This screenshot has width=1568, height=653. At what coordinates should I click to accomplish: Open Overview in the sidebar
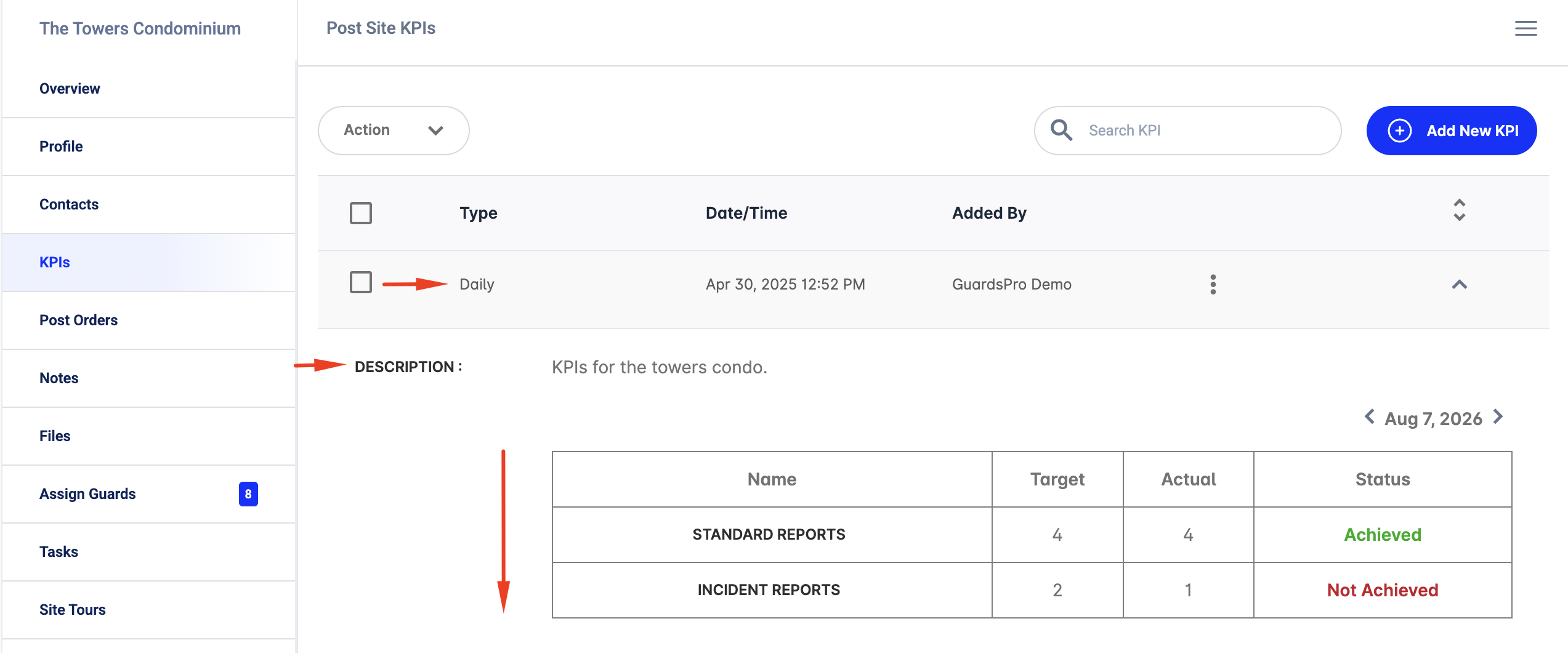(149, 89)
